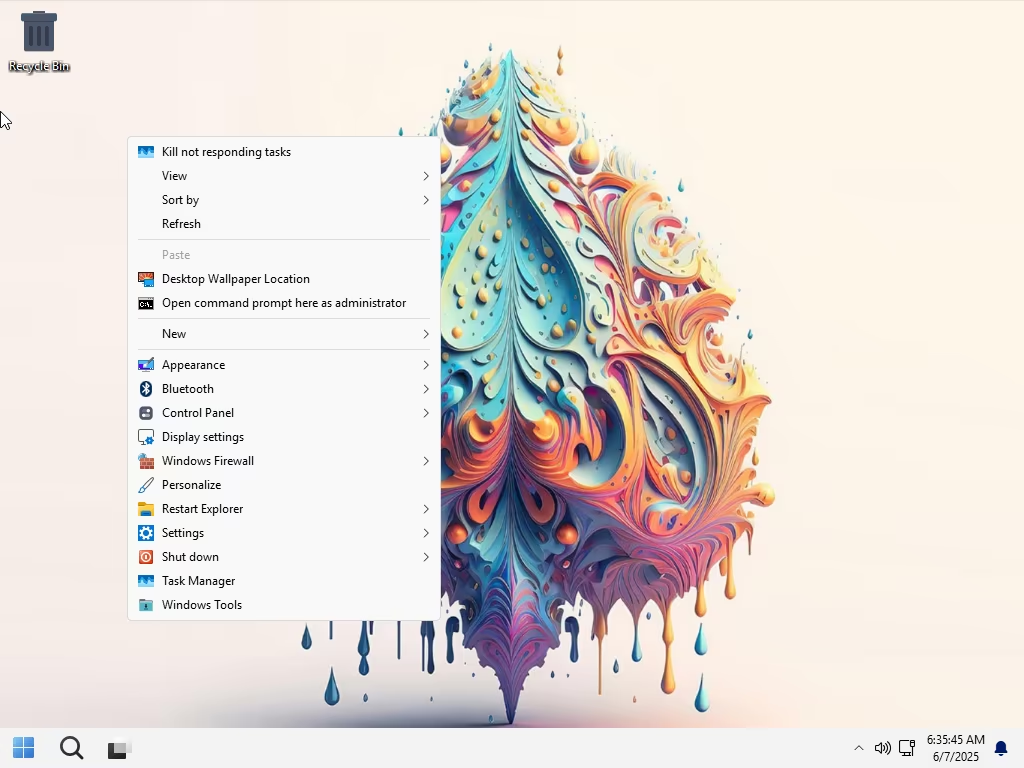Click the Windows Firewall brick icon
The width and height of the screenshot is (1024, 768).
[x=146, y=461]
